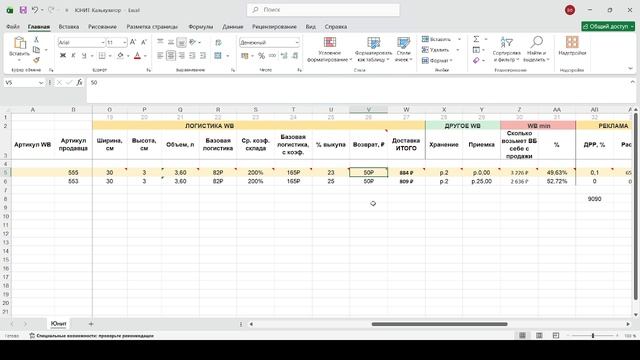
Task: Toggle Center horizontal alignment
Action: tap(171, 56)
